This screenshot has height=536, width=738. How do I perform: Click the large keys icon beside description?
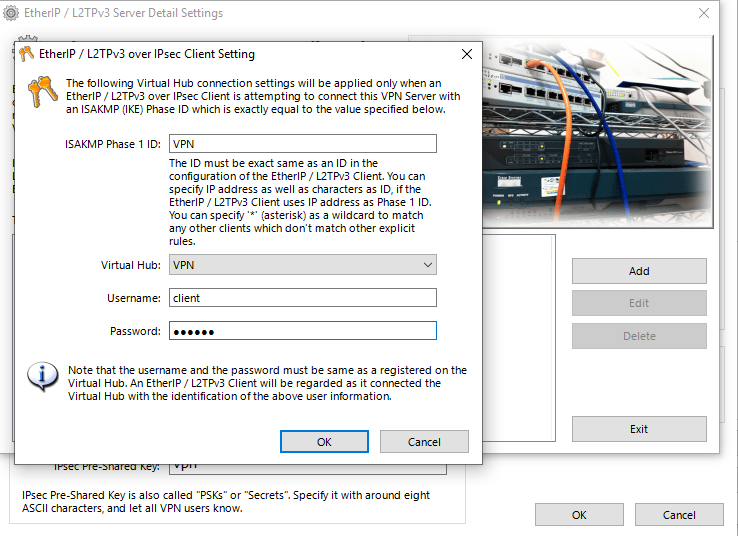(43, 92)
